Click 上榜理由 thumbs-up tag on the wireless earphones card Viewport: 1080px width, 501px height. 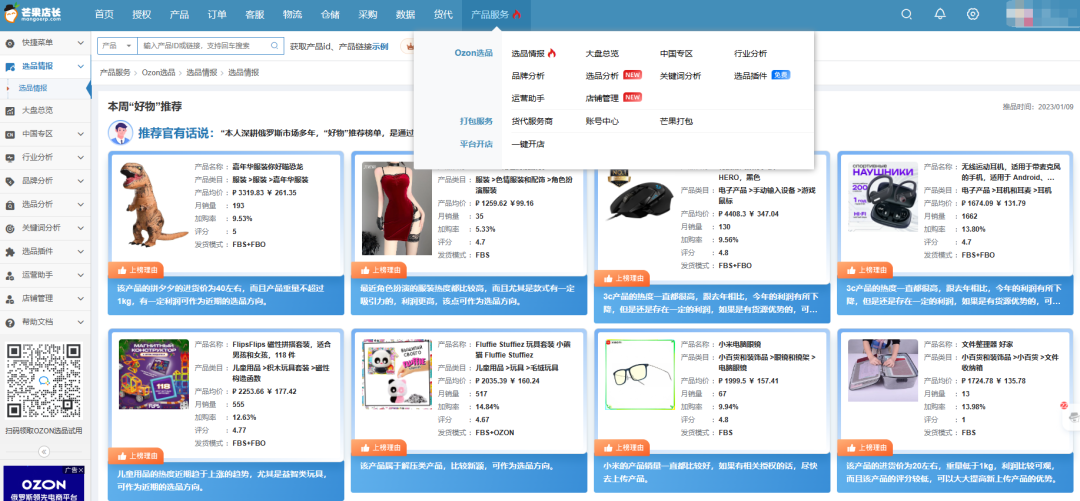coord(866,270)
